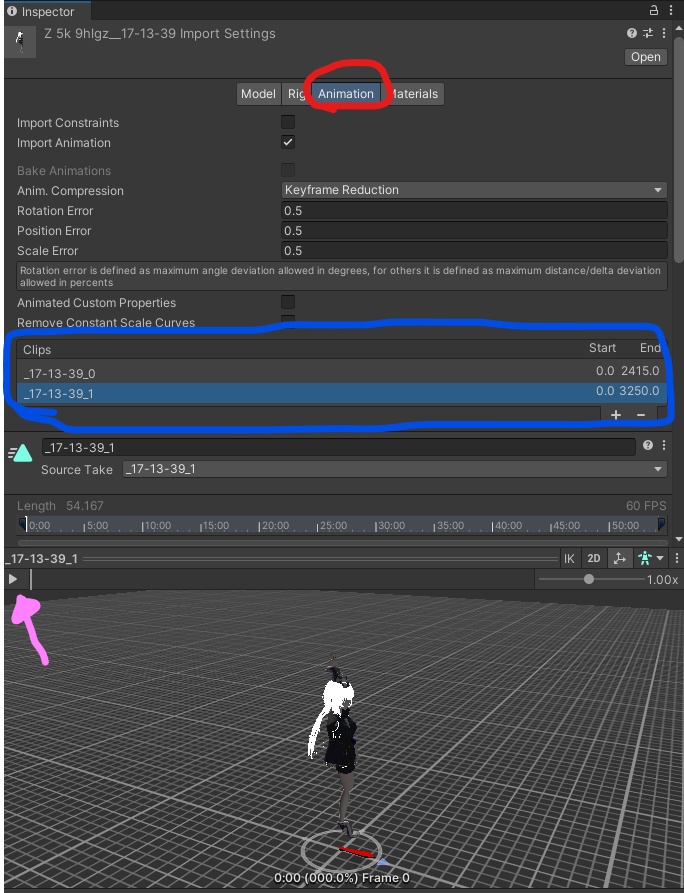Open import settings help reference
684x893 pixels.
tap(632, 33)
